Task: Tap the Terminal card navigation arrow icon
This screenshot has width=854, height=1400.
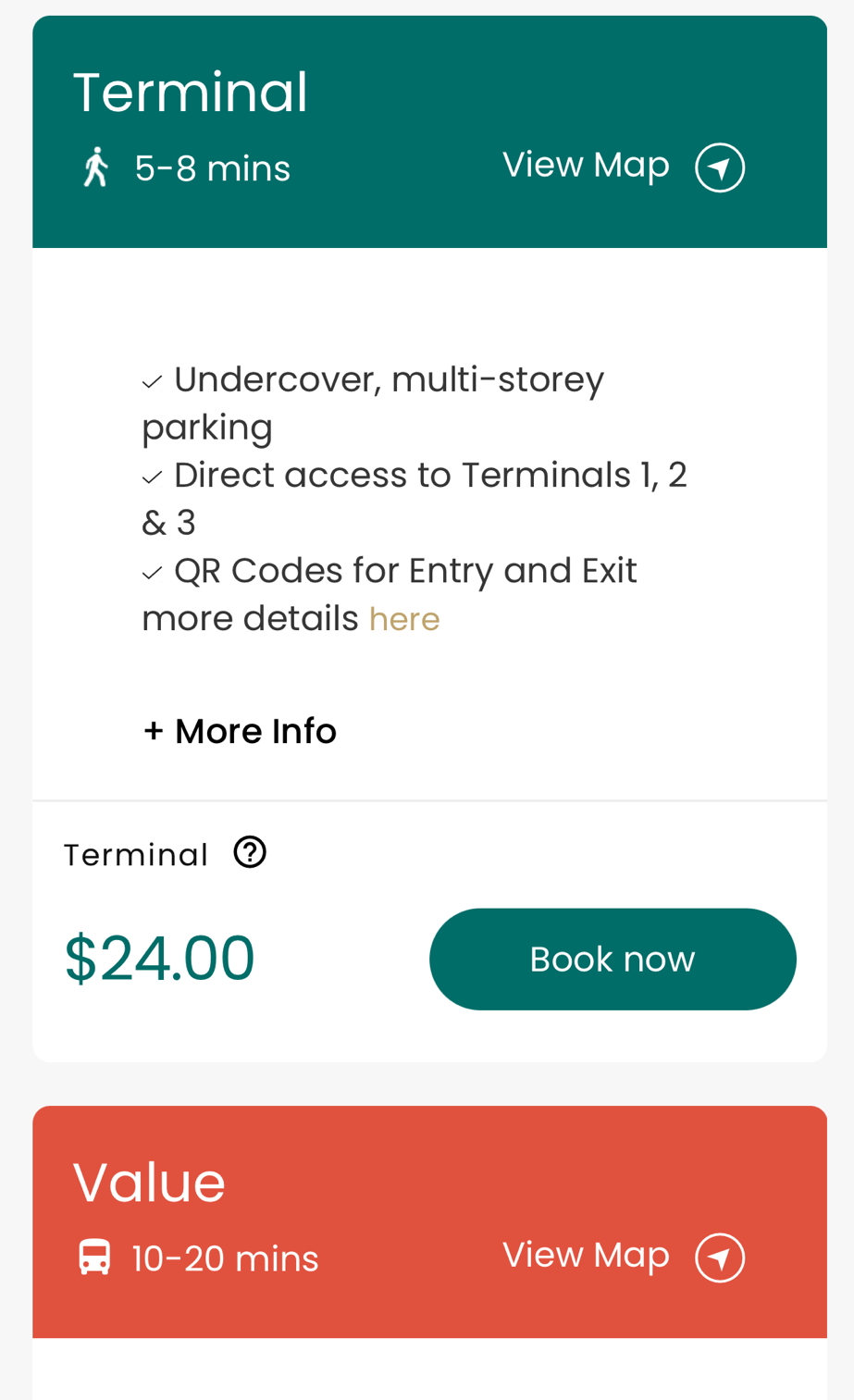Action: 720,167
